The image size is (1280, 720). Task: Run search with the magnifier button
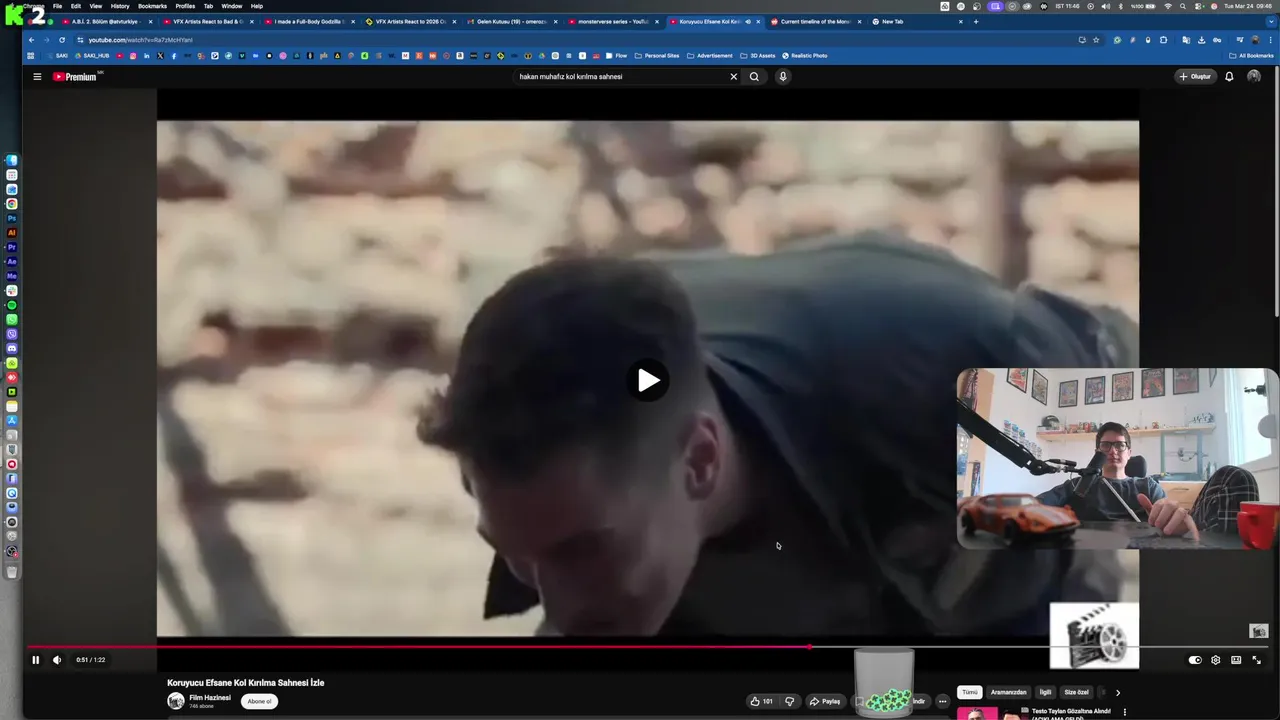pyautogui.click(x=755, y=76)
